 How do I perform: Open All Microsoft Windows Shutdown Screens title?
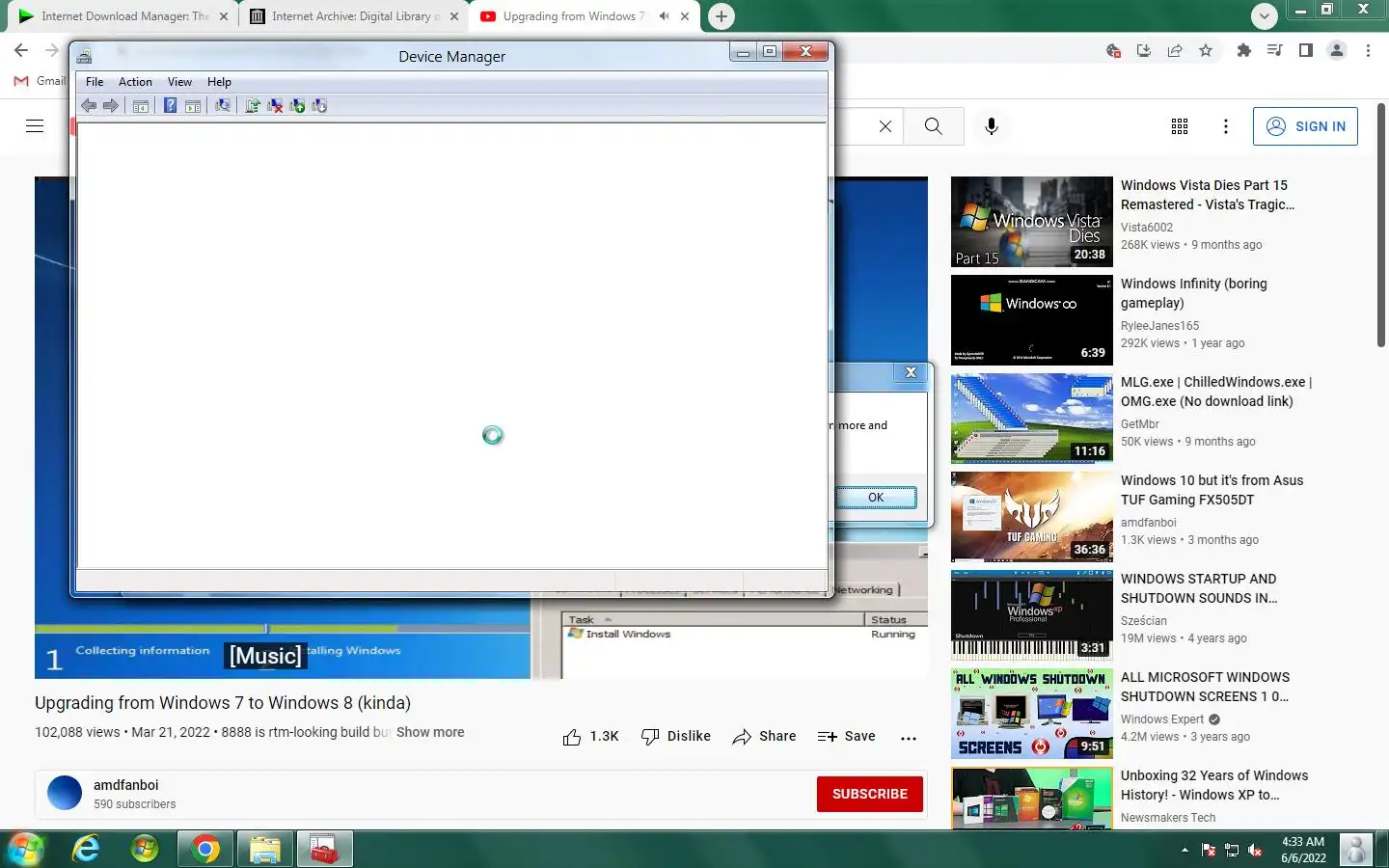[1205, 687]
